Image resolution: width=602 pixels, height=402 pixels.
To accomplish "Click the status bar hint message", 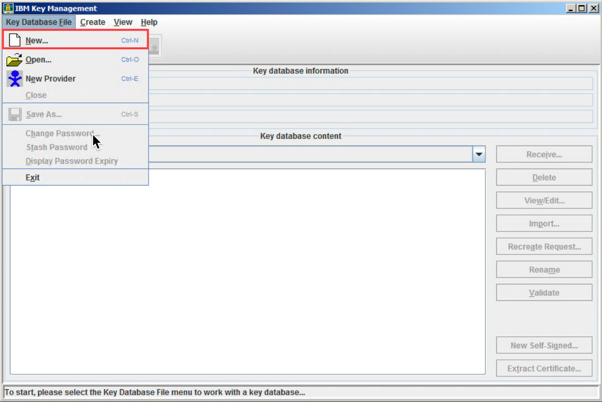I will point(155,392).
